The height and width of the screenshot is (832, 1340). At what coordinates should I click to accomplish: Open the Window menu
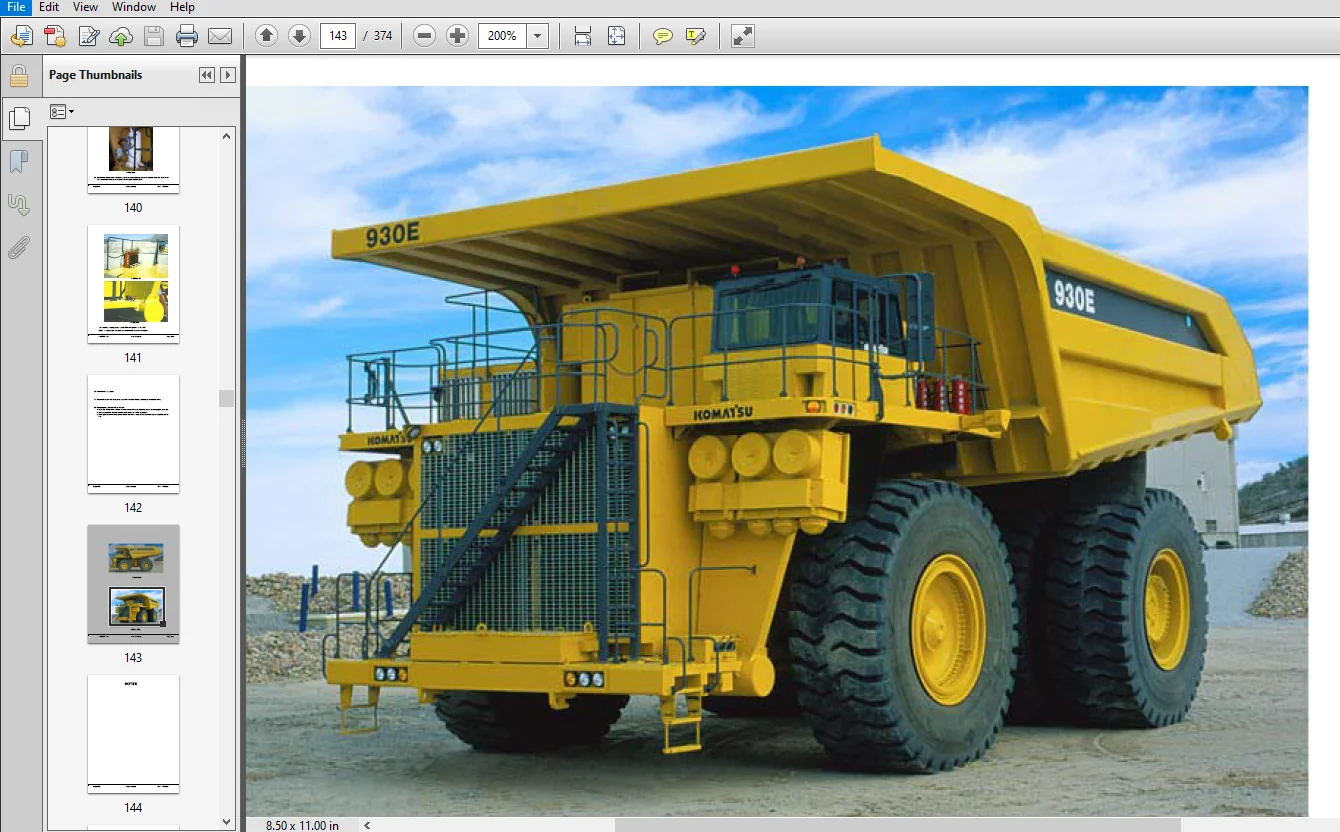[x=133, y=7]
